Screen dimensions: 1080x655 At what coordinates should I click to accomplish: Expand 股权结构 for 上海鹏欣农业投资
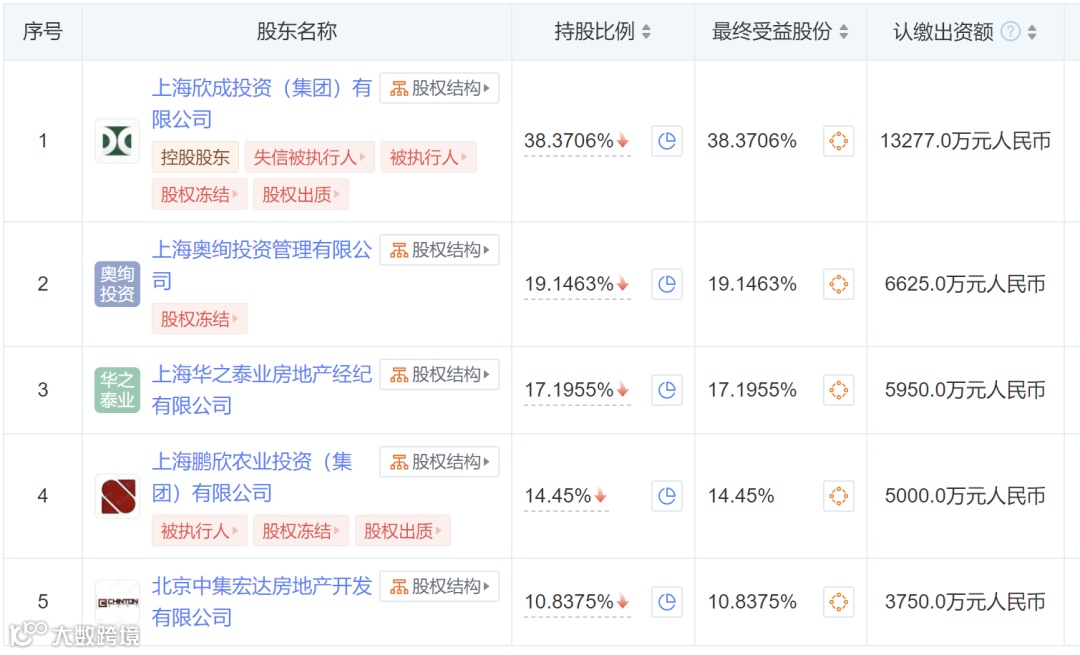[439, 462]
